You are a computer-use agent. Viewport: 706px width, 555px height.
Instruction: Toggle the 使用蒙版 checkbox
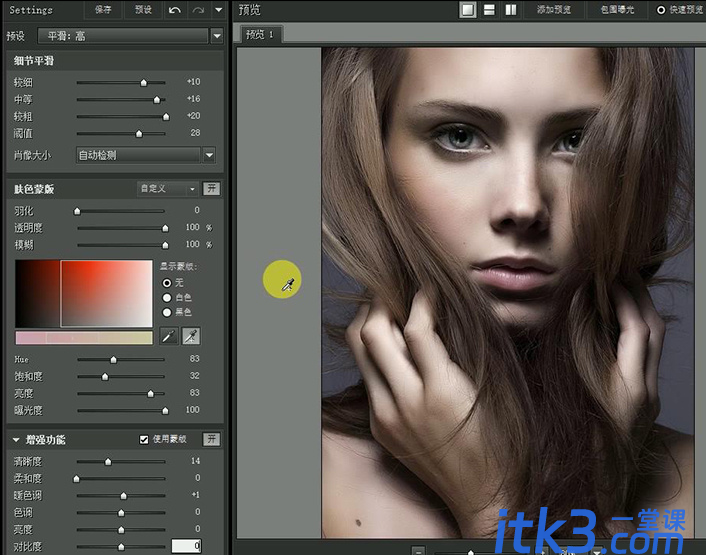[144, 439]
